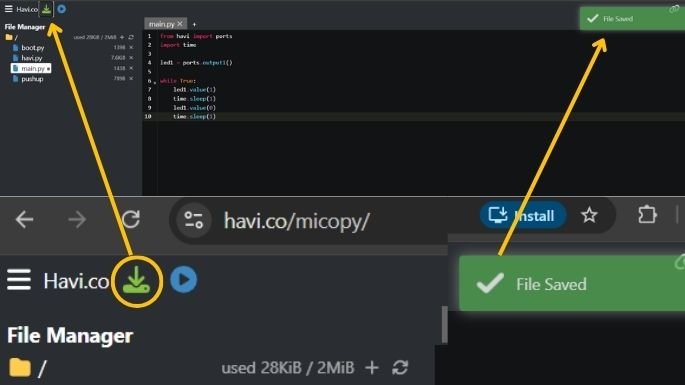Dismiss the small top 'File Saved' notification
This screenshot has height=385, width=685.
632,19
